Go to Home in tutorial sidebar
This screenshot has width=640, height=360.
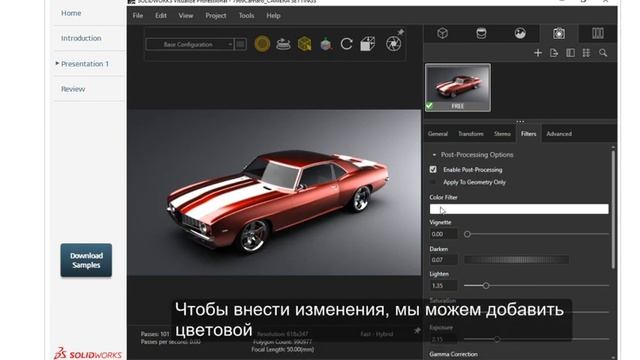pyautogui.click(x=71, y=13)
